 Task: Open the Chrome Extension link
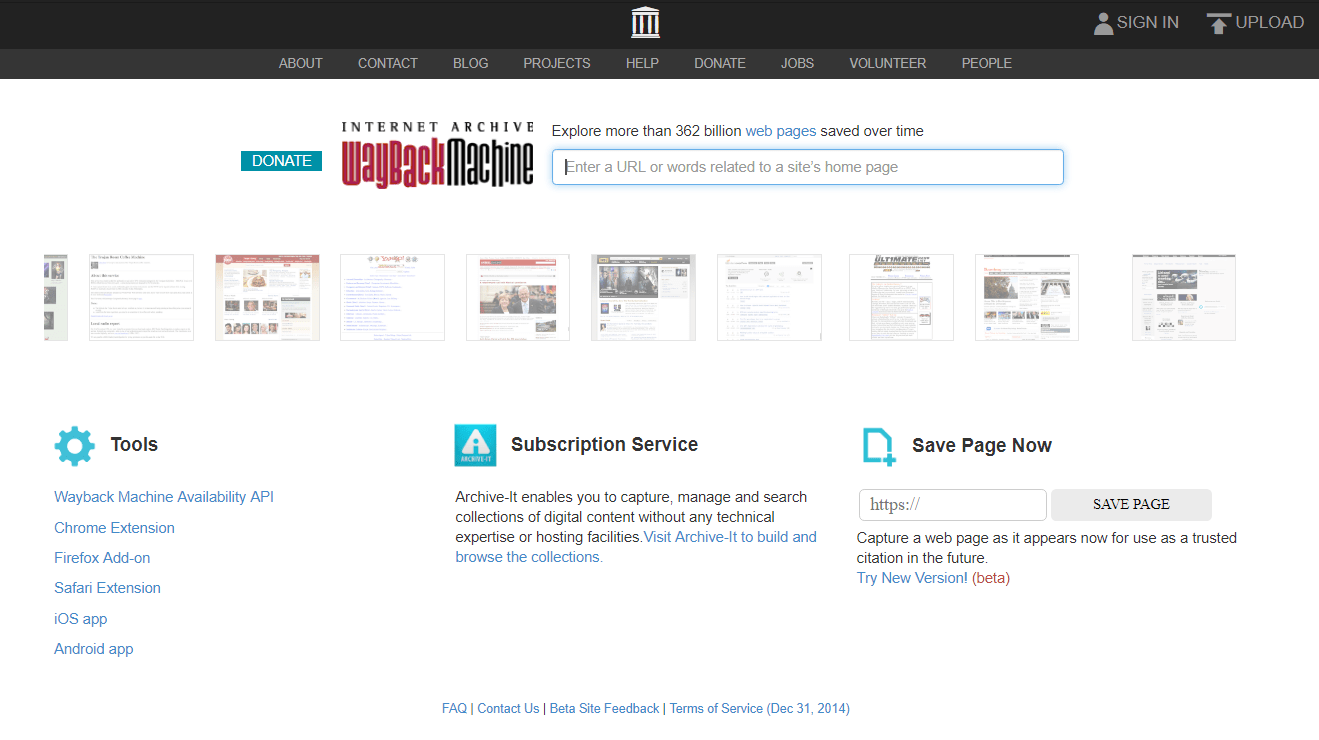point(114,528)
